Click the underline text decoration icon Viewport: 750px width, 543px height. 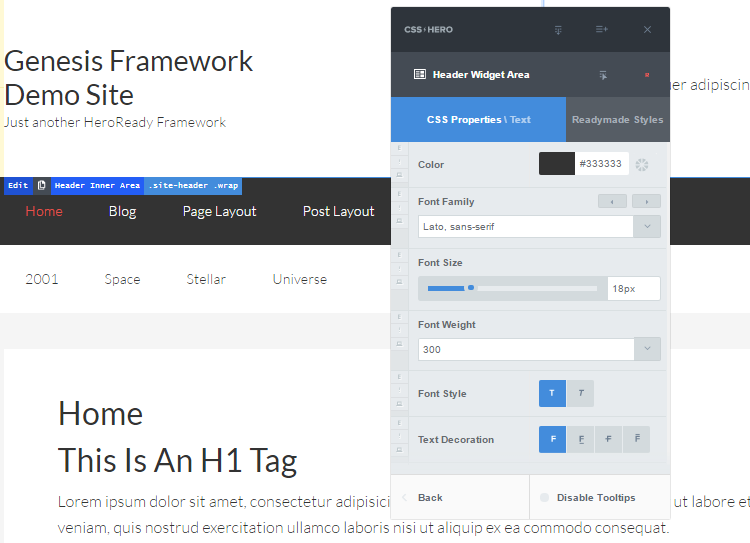point(580,440)
